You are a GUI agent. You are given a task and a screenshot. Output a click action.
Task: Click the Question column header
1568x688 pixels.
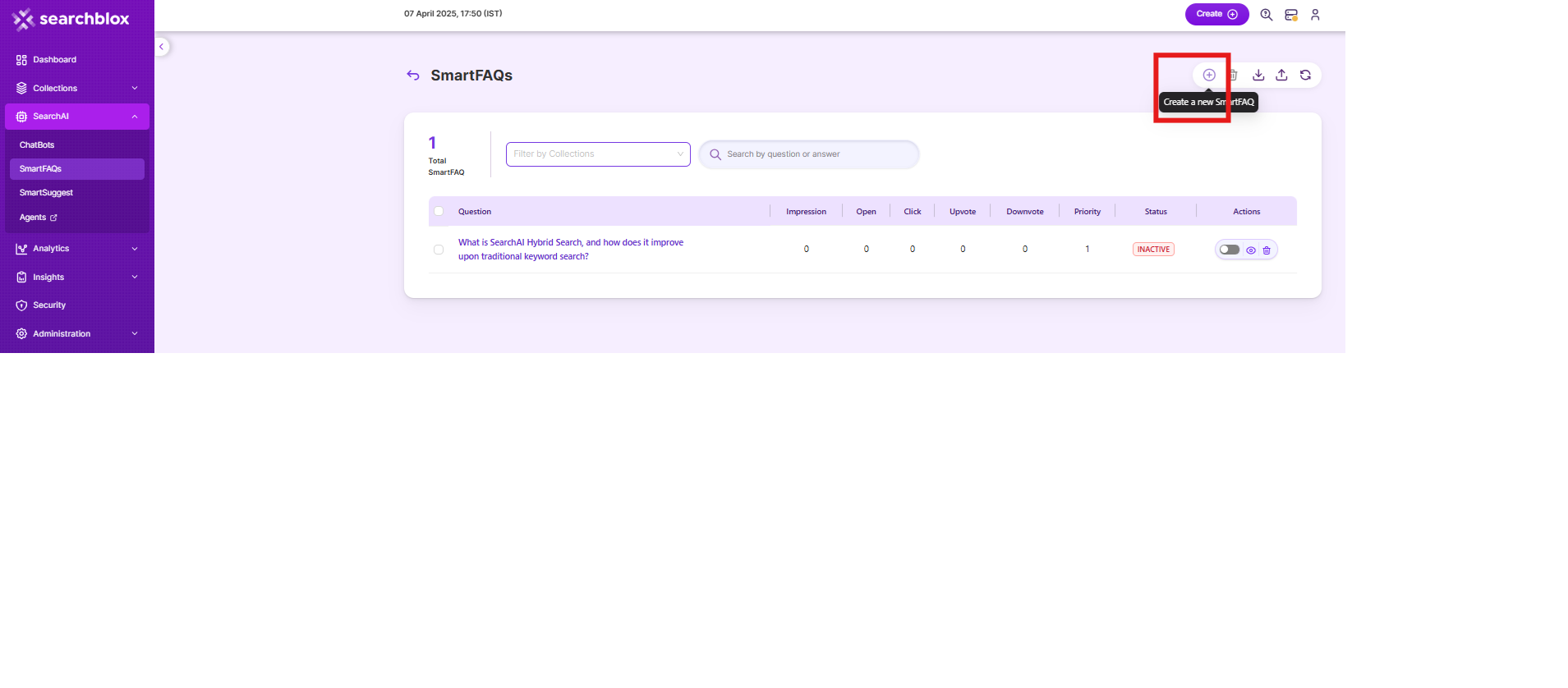coord(475,212)
